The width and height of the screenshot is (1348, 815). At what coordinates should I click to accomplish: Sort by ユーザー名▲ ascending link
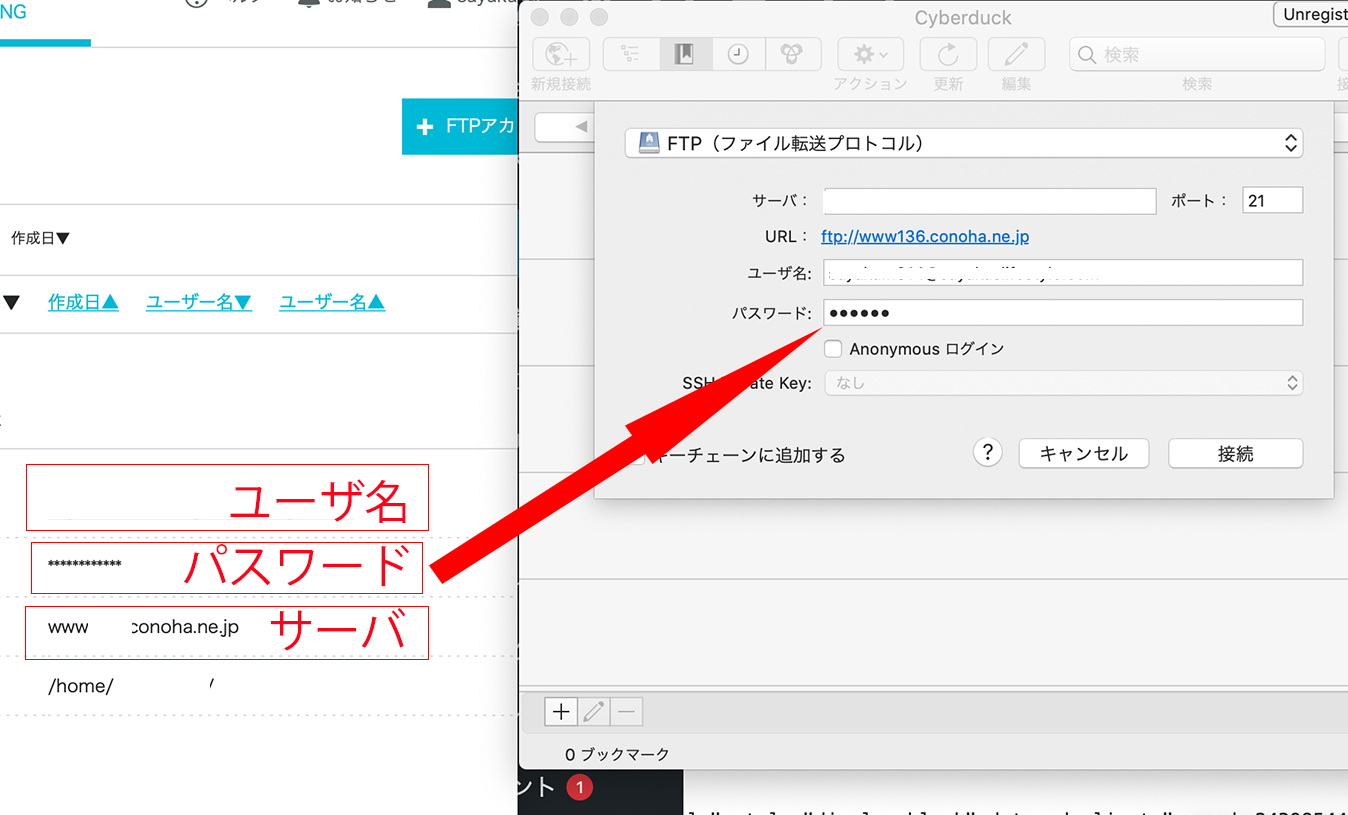click(x=332, y=302)
